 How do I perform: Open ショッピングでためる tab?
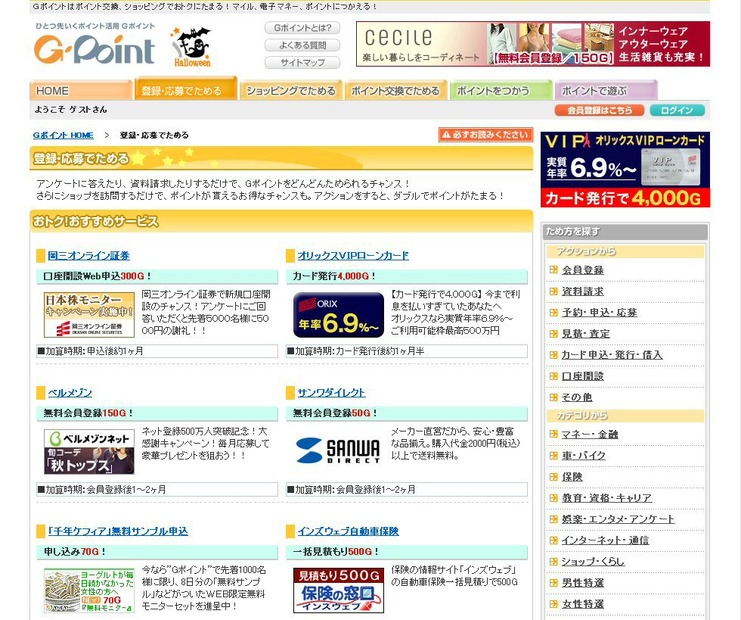[x=291, y=90]
